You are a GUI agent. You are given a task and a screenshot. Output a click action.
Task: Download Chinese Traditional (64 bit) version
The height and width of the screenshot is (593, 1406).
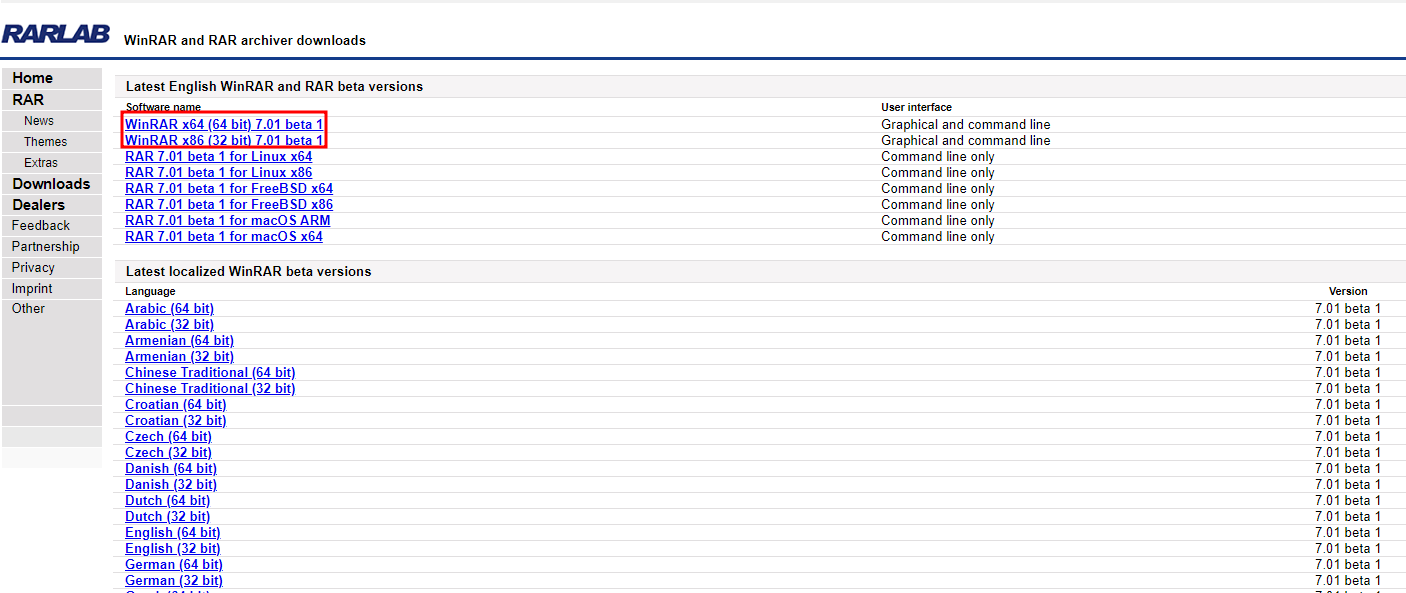pos(210,373)
